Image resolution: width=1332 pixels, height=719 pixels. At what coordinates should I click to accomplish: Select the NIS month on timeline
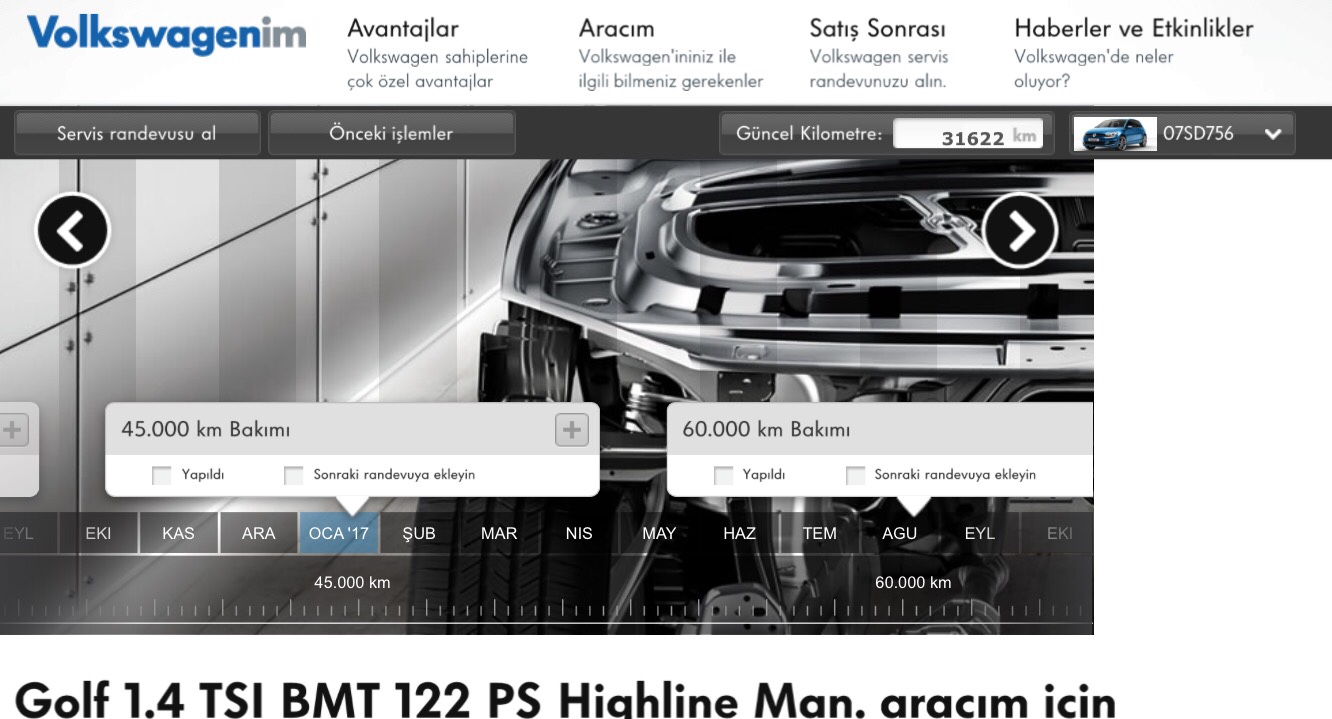(579, 533)
